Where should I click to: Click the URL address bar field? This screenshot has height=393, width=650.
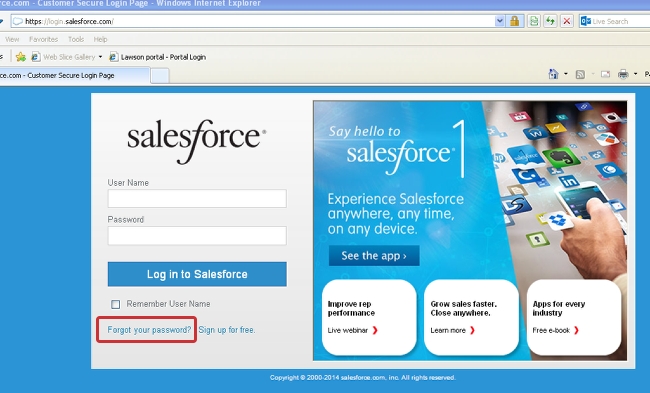pyautogui.click(x=257, y=21)
